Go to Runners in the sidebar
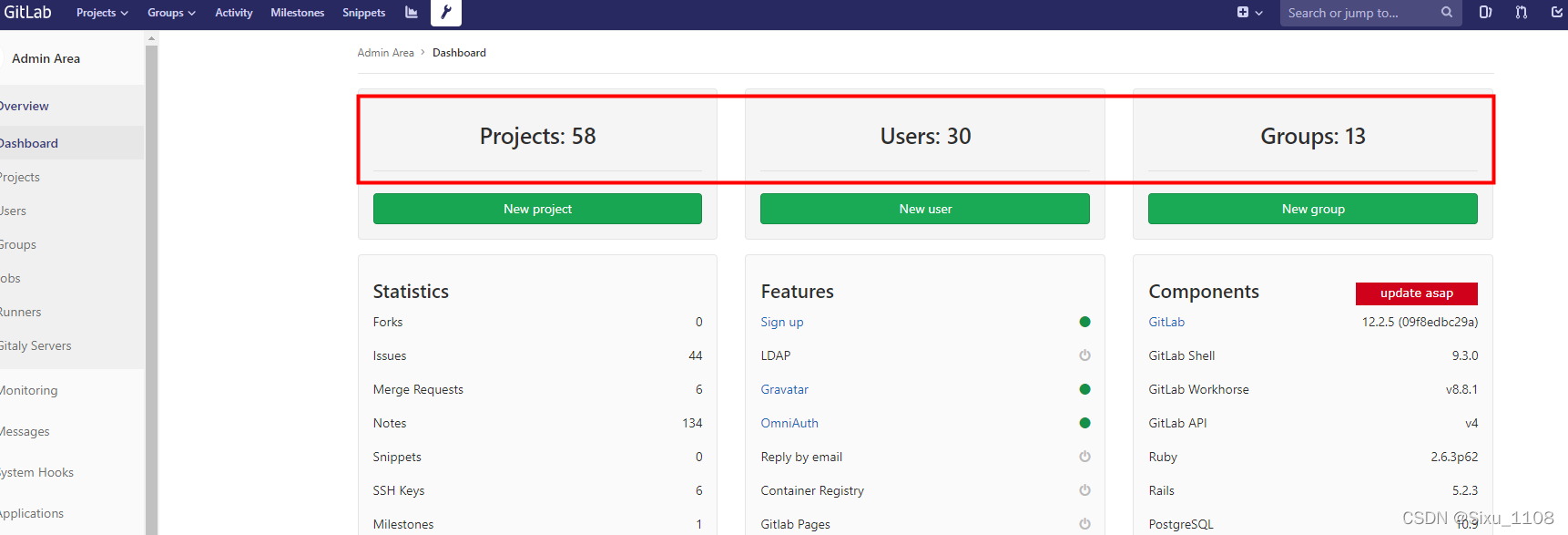The image size is (1568, 535). pyautogui.click(x=21, y=312)
